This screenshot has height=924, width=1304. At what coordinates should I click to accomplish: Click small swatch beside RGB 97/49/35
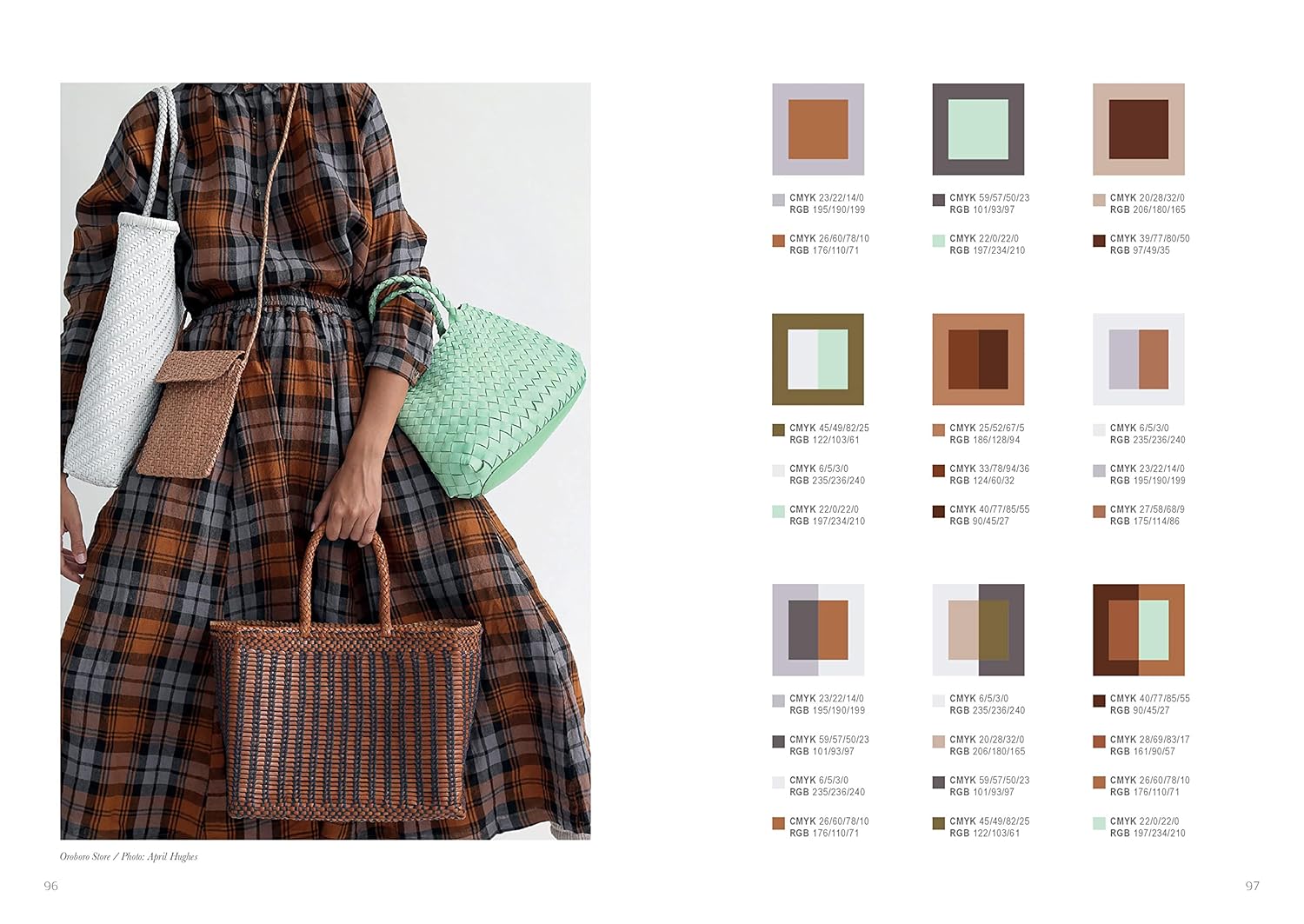click(x=1099, y=241)
